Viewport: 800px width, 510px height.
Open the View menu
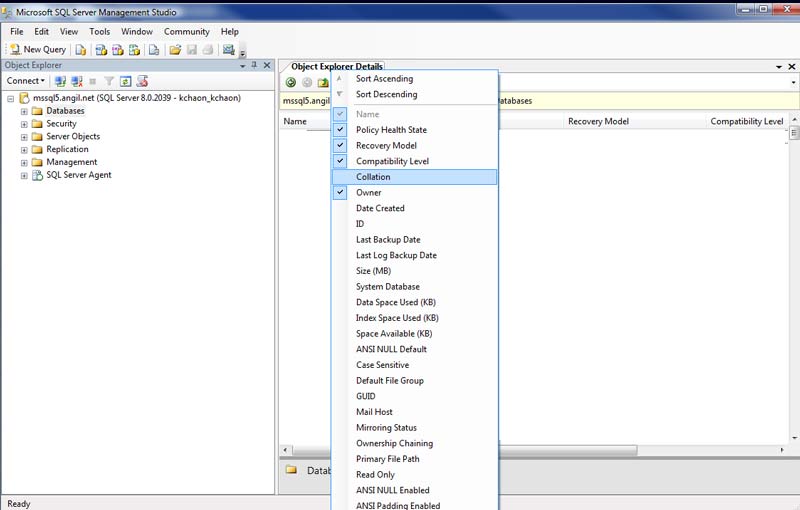click(69, 32)
